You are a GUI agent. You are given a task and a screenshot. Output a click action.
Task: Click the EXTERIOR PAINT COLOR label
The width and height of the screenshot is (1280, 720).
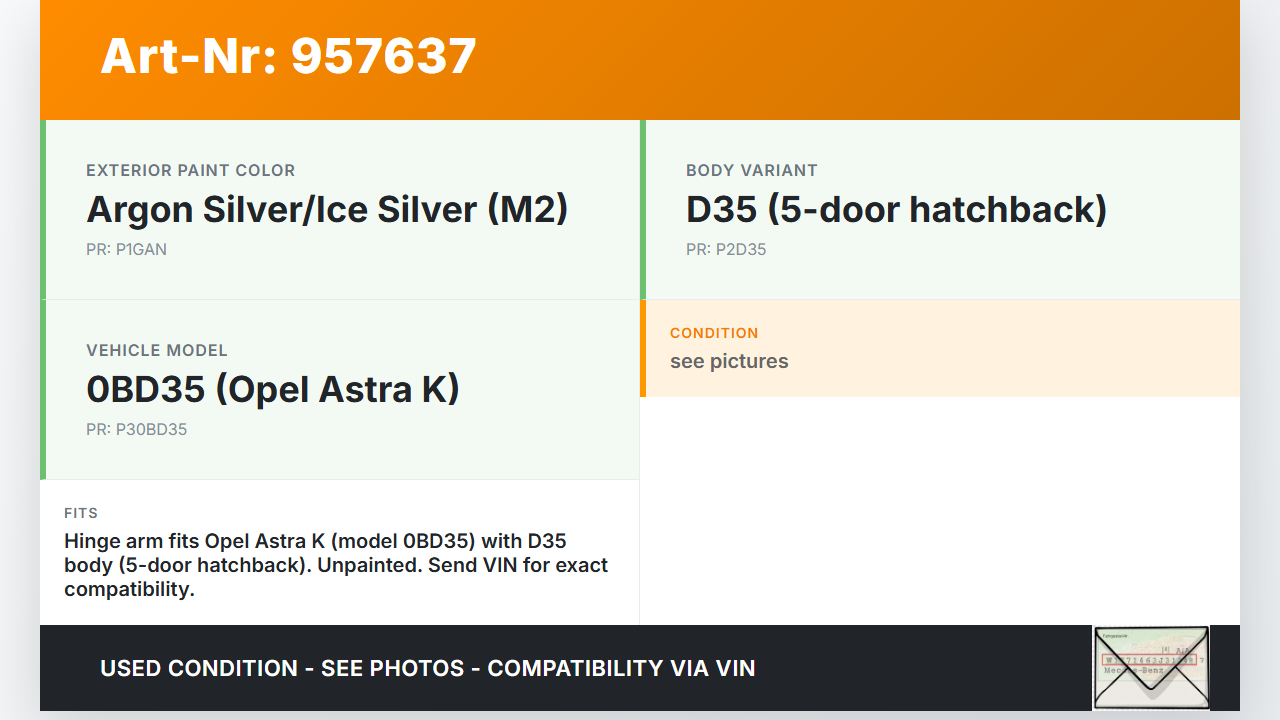(x=190, y=171)
